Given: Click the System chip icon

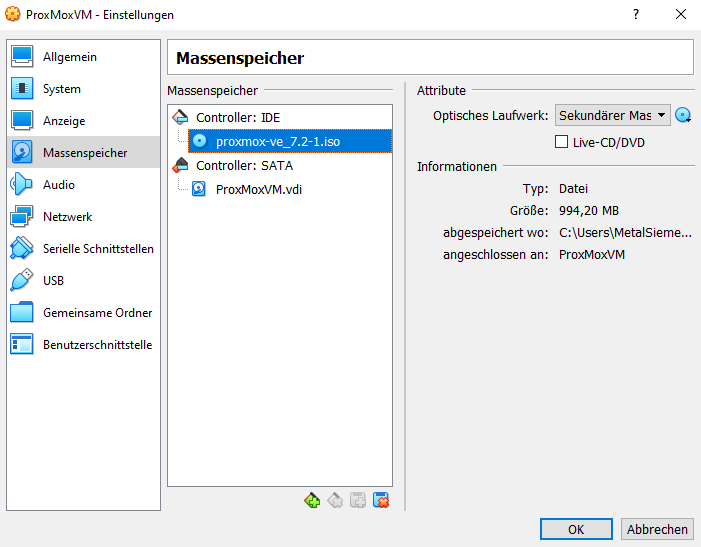Looking at the screenshot, I should point(22,88).
